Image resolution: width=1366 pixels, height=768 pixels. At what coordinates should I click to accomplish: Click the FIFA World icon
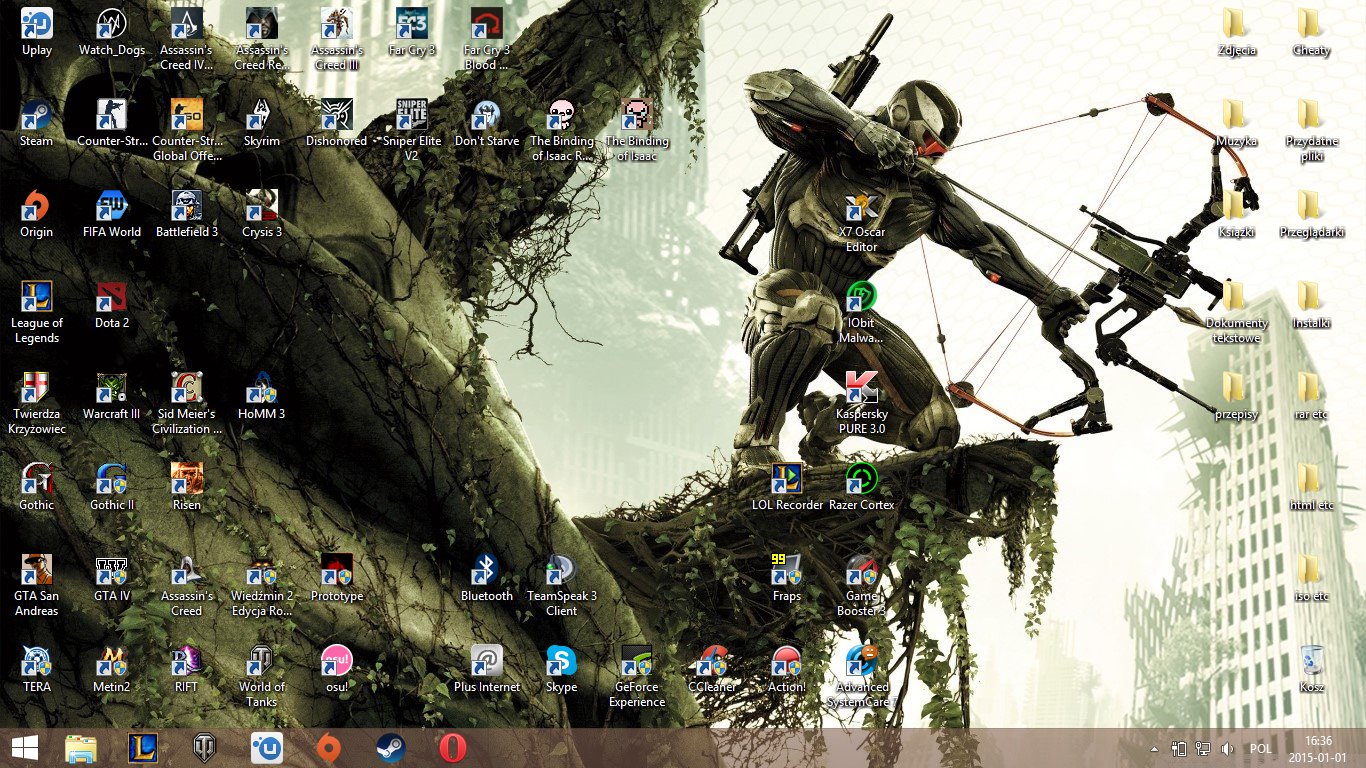click(x=112, y=214)
